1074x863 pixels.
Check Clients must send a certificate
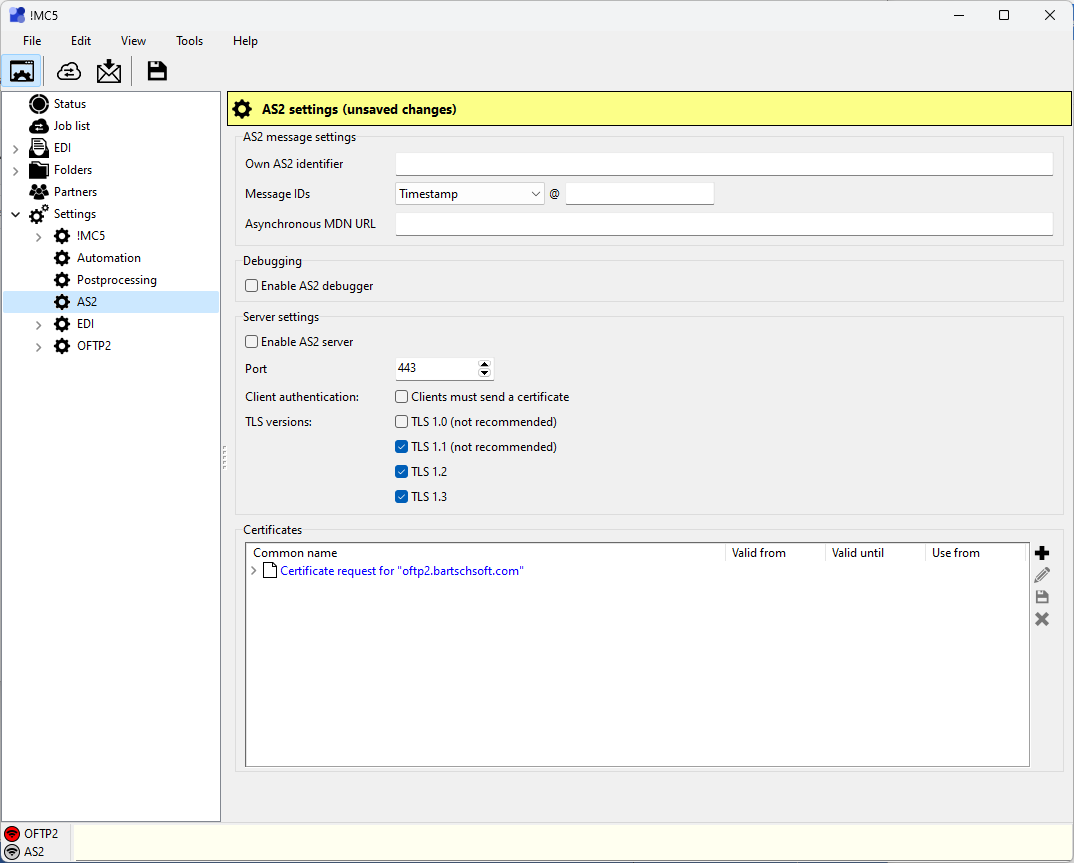pyautogui.click(x=401, y=397)
